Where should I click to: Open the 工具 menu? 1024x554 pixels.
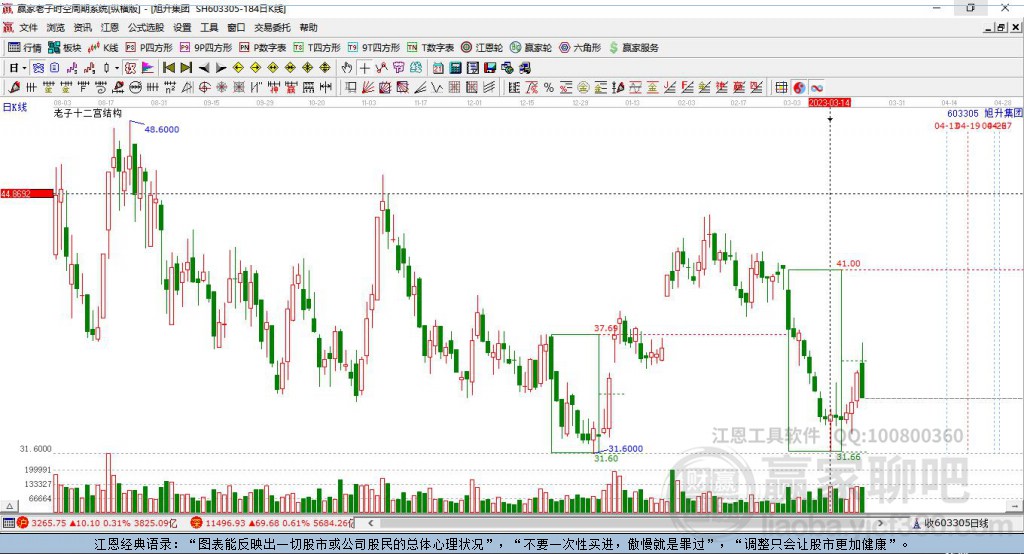[x=209, y=27]
